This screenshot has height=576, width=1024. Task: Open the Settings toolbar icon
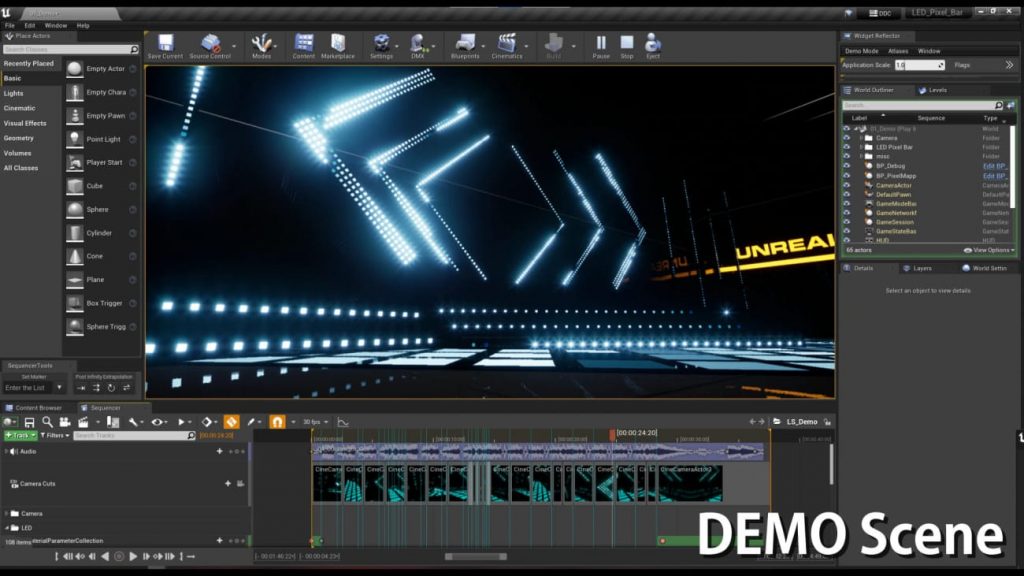tap(381, 43)
